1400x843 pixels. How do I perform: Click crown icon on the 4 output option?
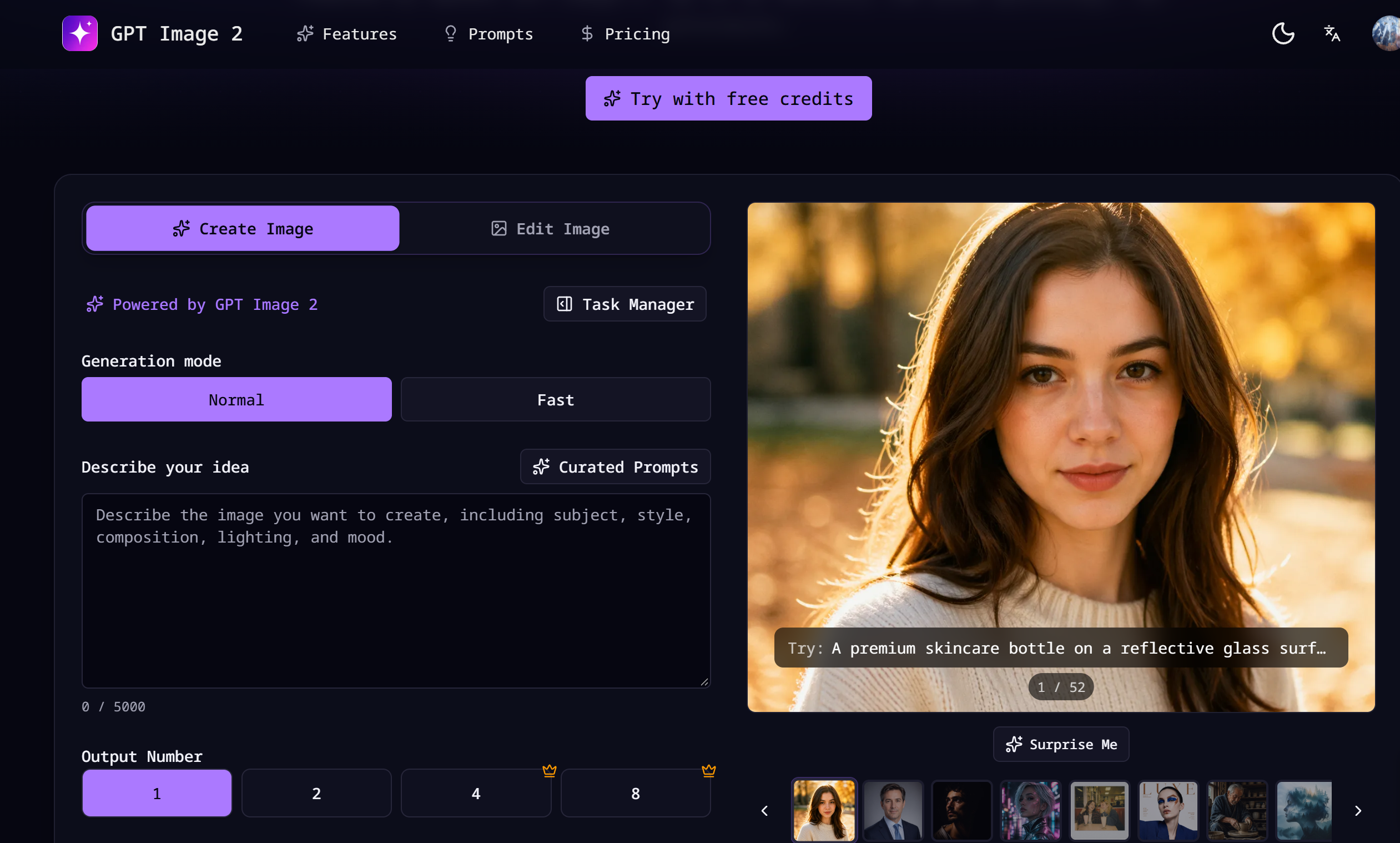[x=549, y=770]
